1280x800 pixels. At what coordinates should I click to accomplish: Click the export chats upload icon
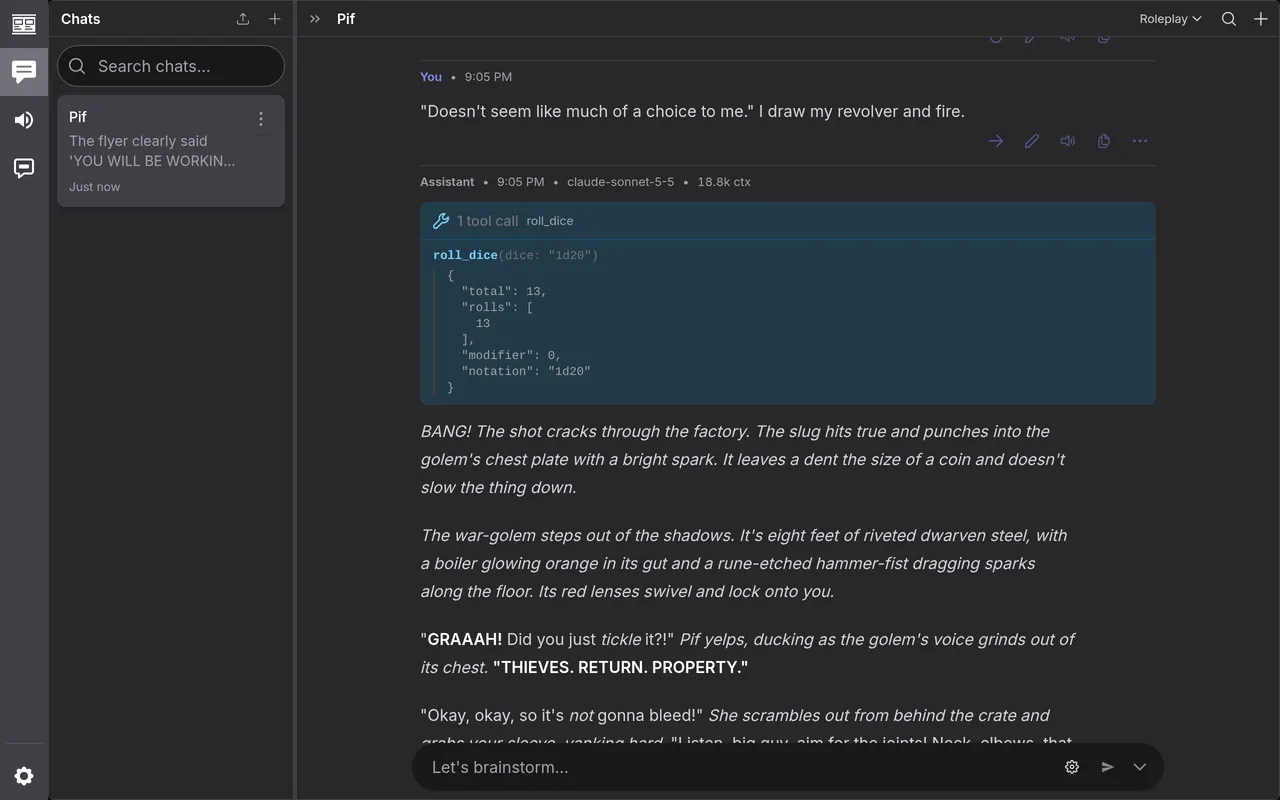click(x=243, y=19)
